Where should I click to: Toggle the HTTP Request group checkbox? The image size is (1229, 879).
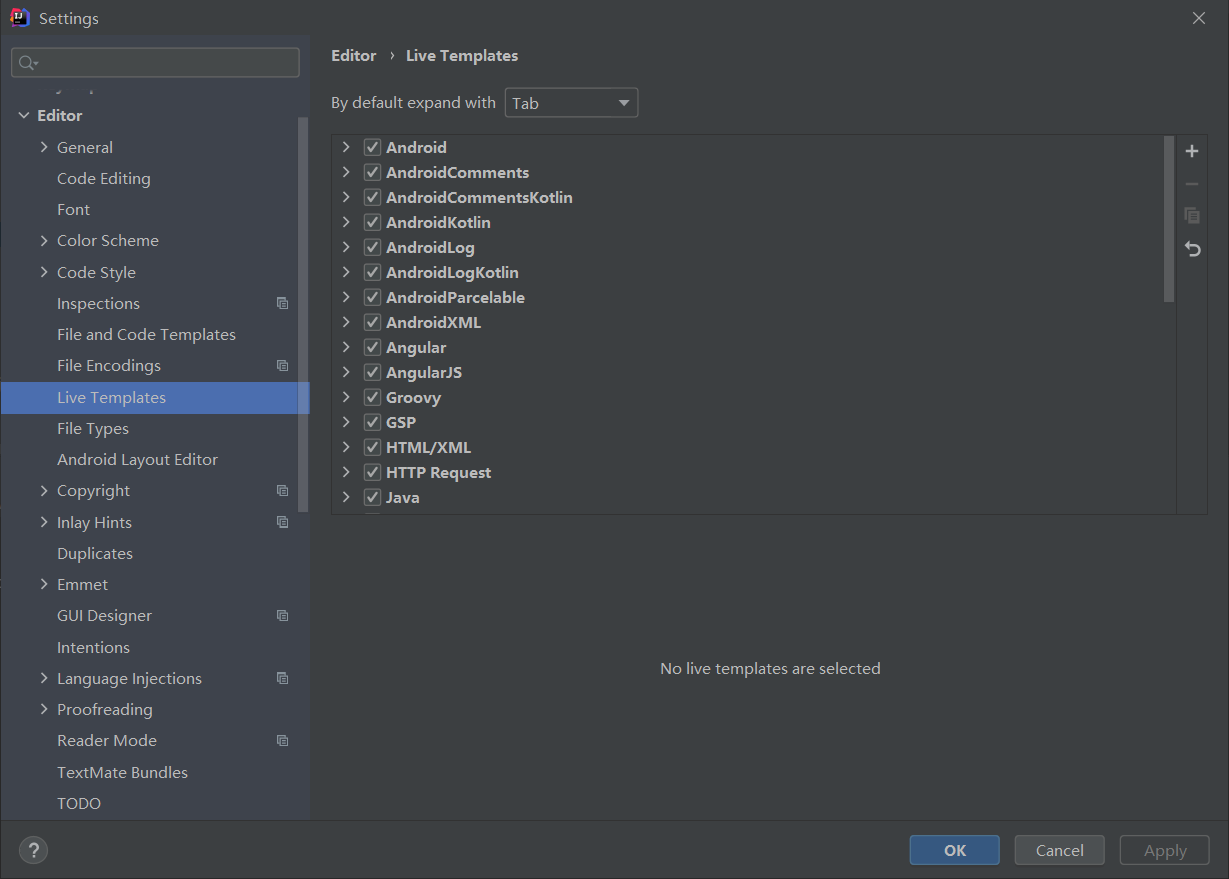(373, 473)
